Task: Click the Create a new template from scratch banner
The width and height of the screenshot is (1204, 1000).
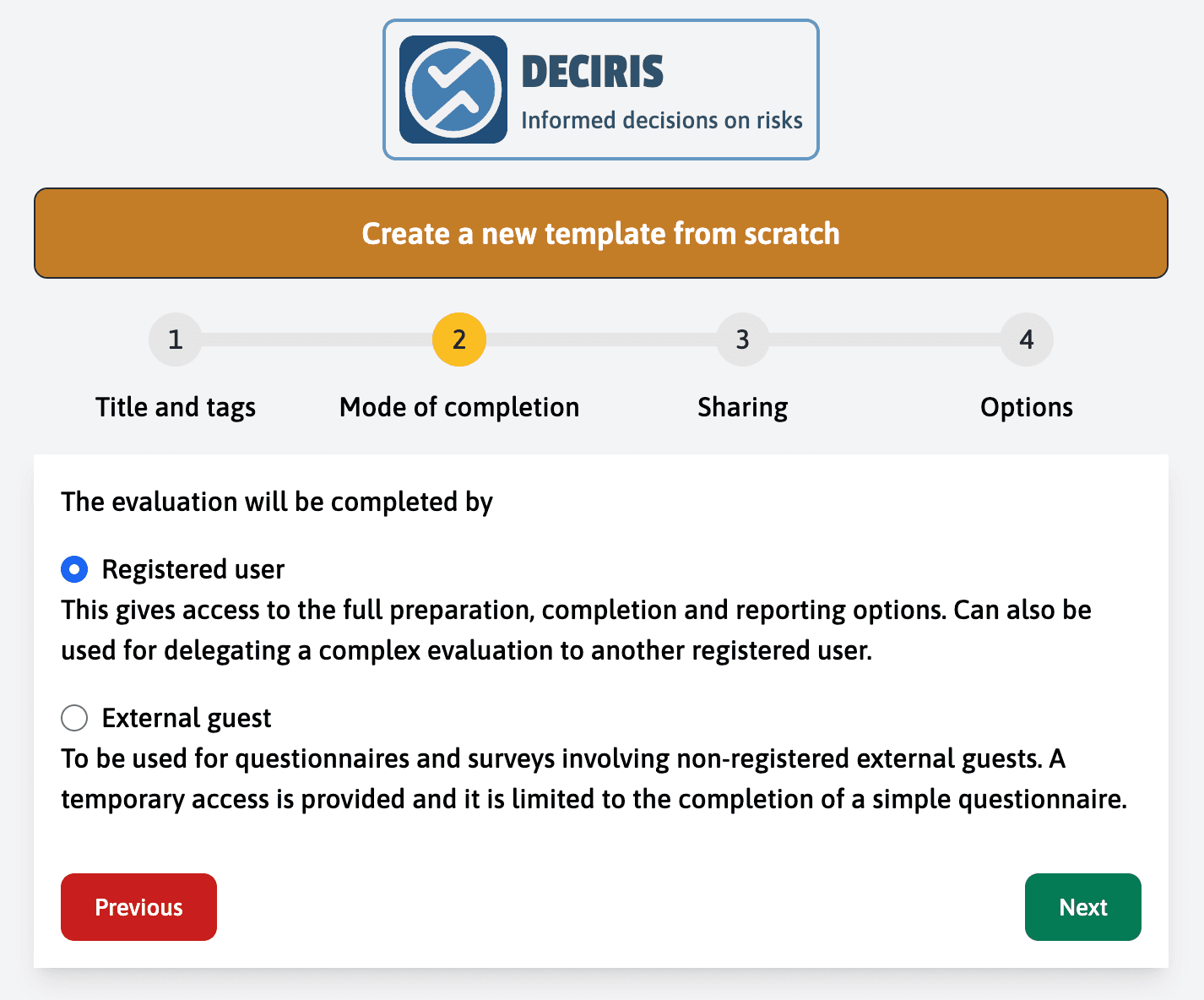Action: [x=600, y=233]
